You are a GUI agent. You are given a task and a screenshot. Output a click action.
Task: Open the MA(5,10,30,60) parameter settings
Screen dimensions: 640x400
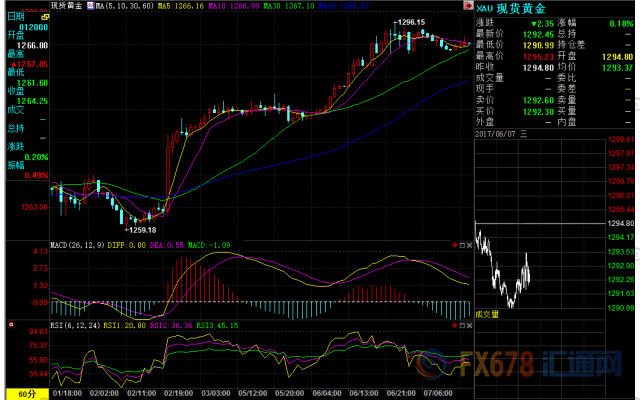(128, 6)
